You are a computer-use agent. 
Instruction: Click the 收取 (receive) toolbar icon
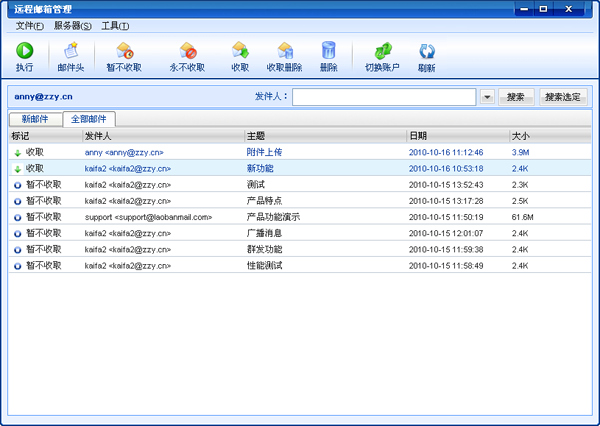(x=240, y=51)
